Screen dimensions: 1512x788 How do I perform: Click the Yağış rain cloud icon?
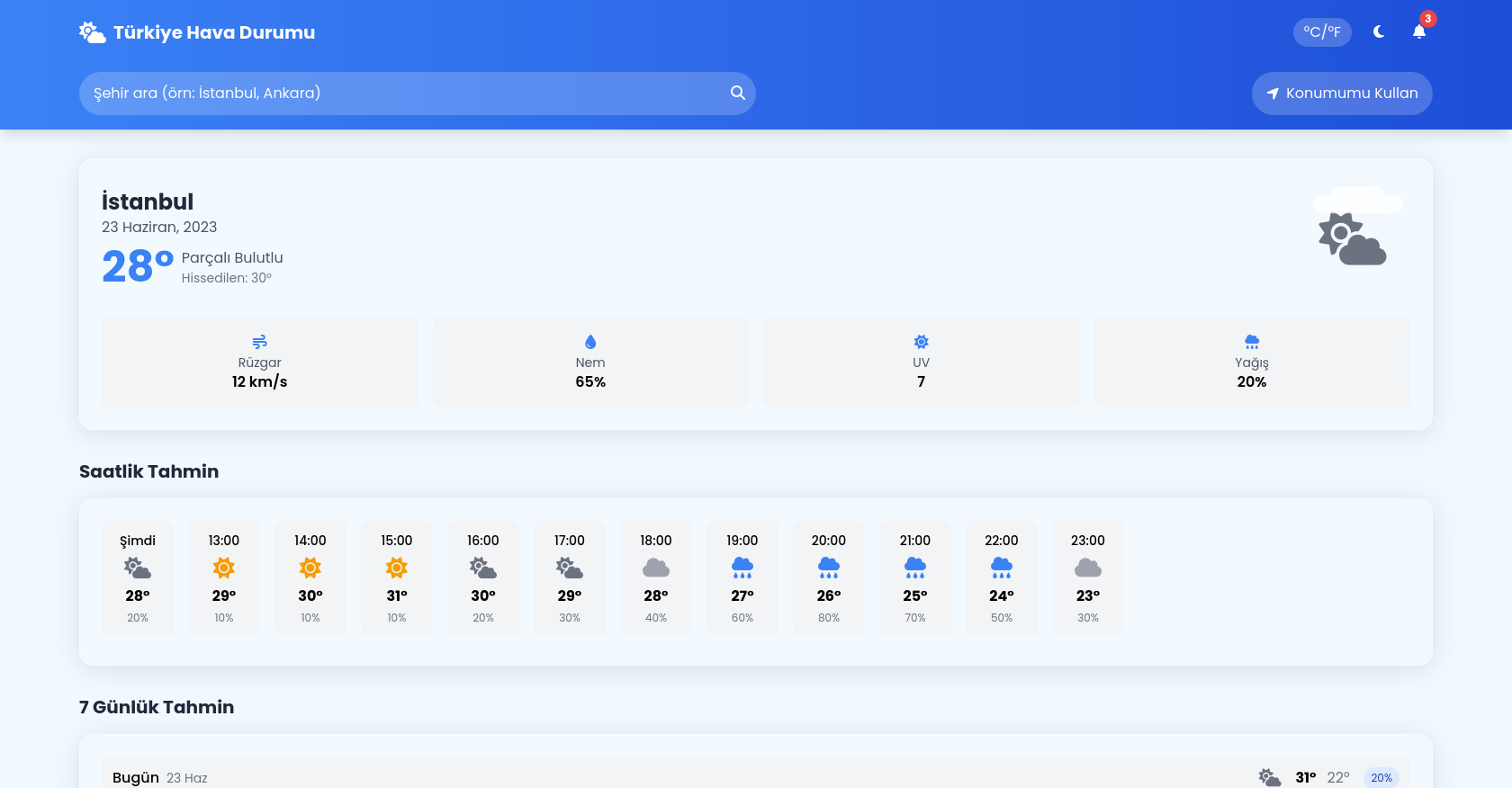point(1252,342)
